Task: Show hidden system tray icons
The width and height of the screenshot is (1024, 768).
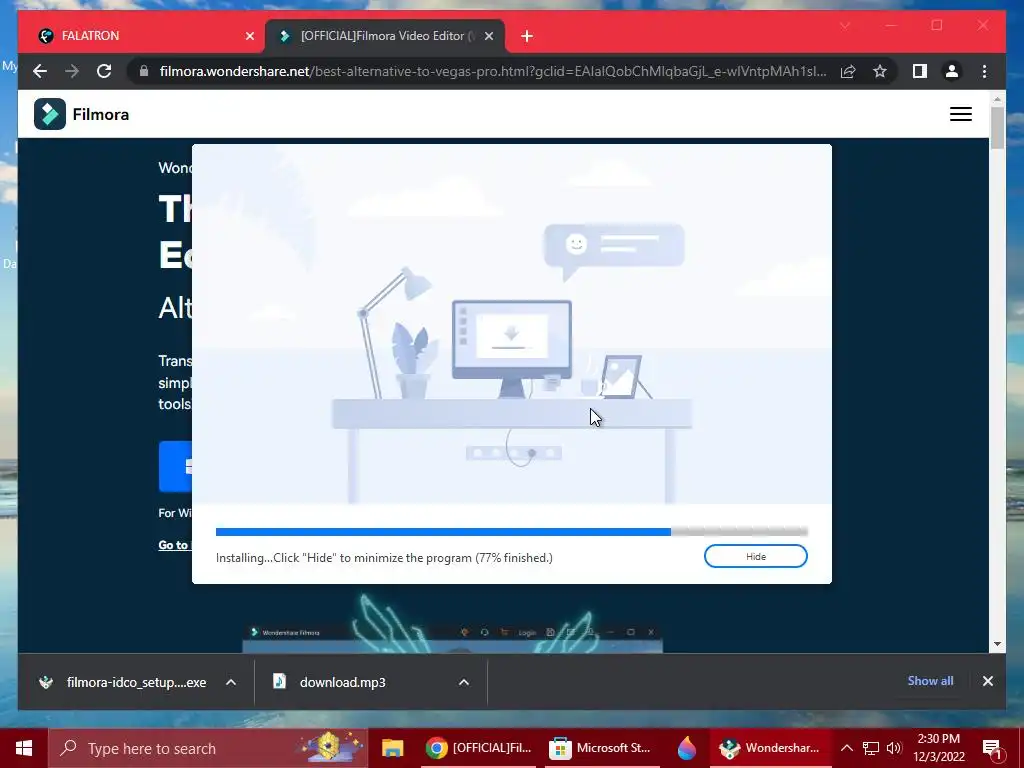Action: tap(846, 748)
